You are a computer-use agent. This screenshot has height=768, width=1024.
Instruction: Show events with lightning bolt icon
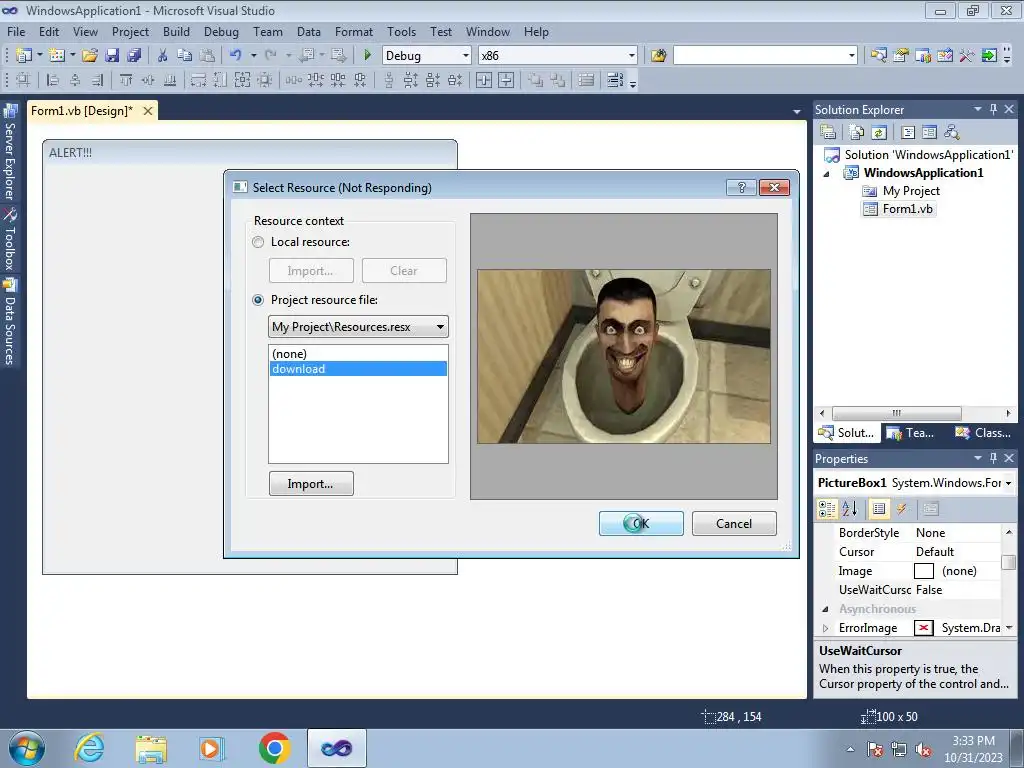tap(901, 509)
